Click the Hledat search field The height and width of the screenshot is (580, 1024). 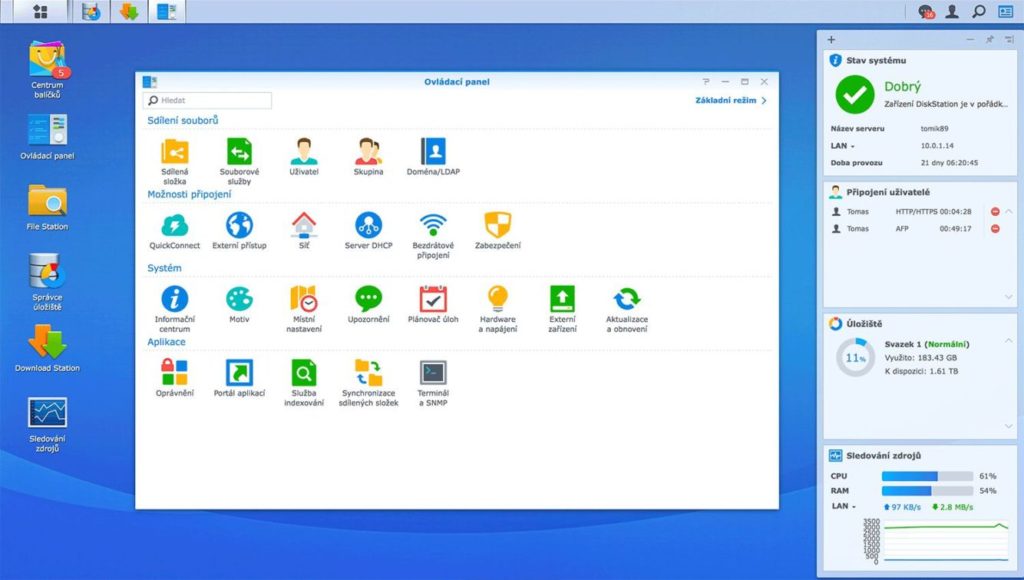(207, 100)
